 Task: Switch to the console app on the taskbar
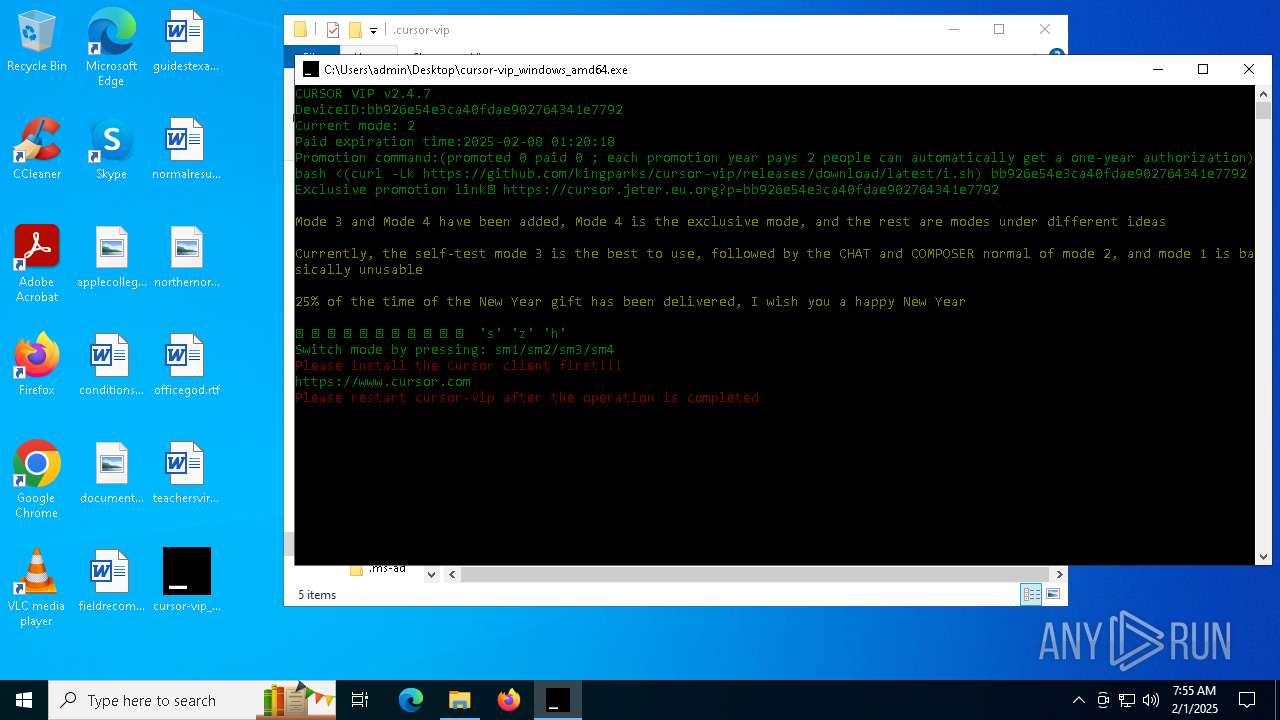coord(558,700)
